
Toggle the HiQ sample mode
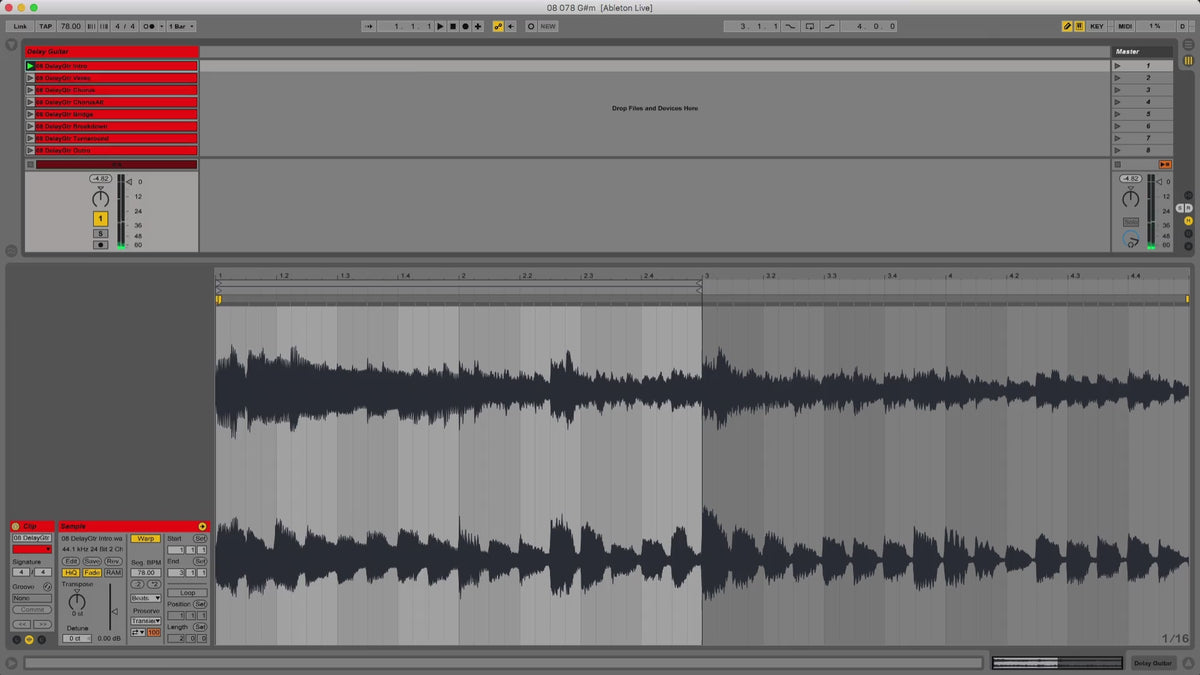click(x=71, y=573)
